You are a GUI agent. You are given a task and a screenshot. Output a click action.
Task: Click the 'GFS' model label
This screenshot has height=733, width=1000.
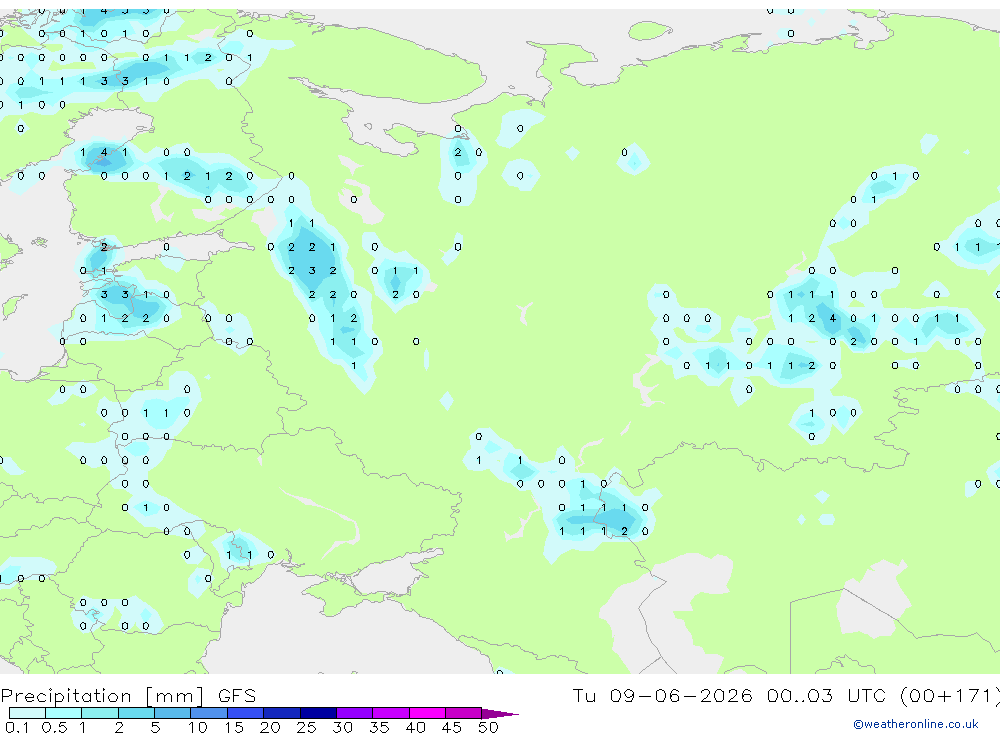click(x=237, y=696)
